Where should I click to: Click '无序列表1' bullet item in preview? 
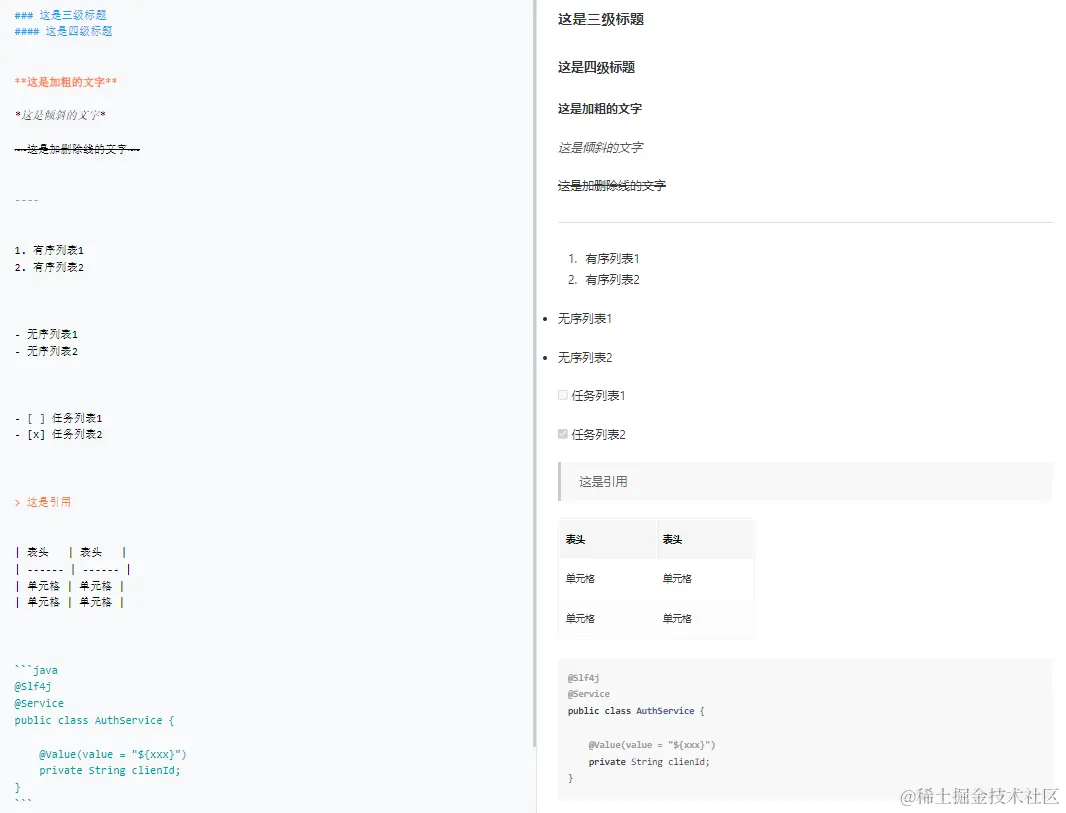[x=585, y=319]
